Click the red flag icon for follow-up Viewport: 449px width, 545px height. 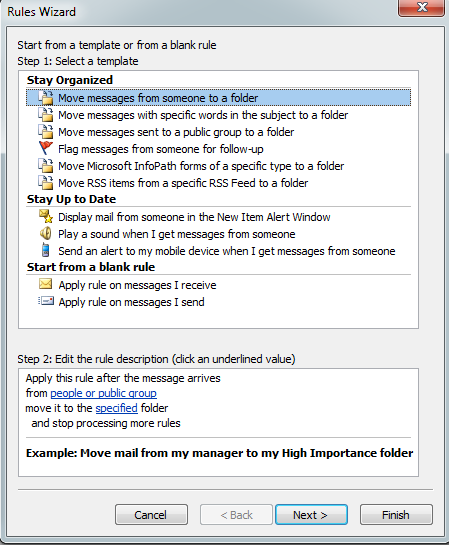click(46, 148)
